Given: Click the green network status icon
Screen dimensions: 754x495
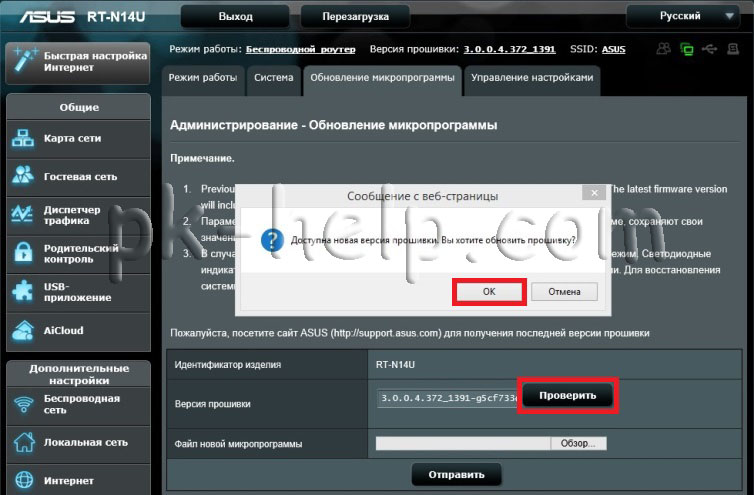Looking at the screenshot, I should 687,49.
